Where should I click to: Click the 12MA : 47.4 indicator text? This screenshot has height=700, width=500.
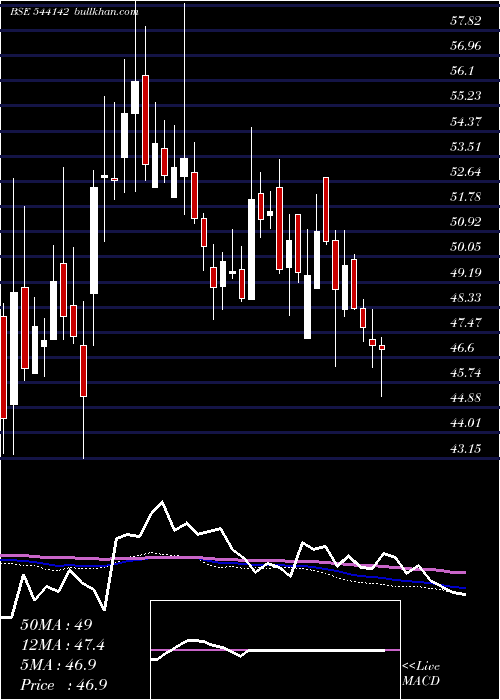tap(64, 645)
